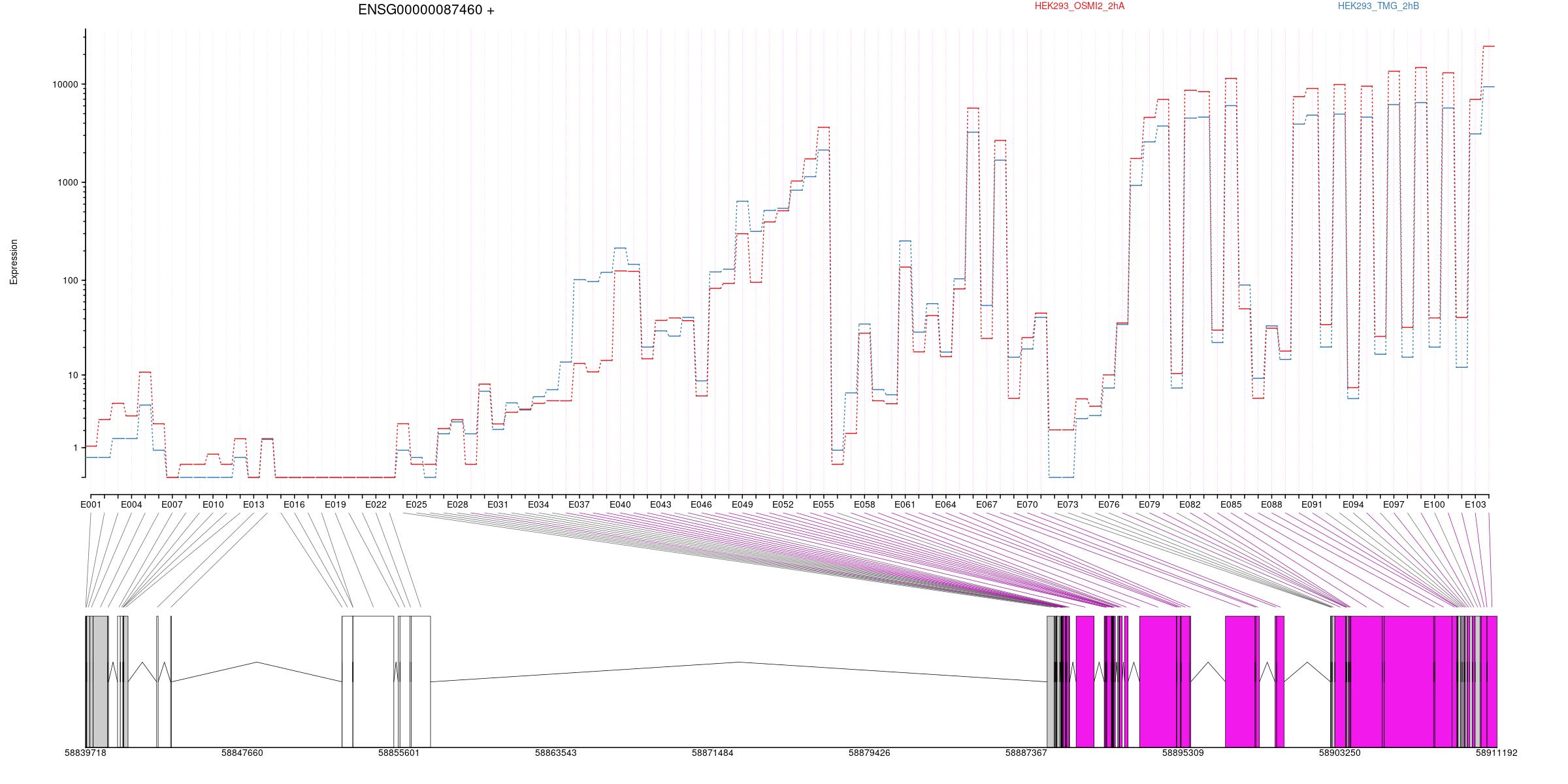1568x784 pixels.
Task: Choose exon label E037
Action: pos(579,505)
